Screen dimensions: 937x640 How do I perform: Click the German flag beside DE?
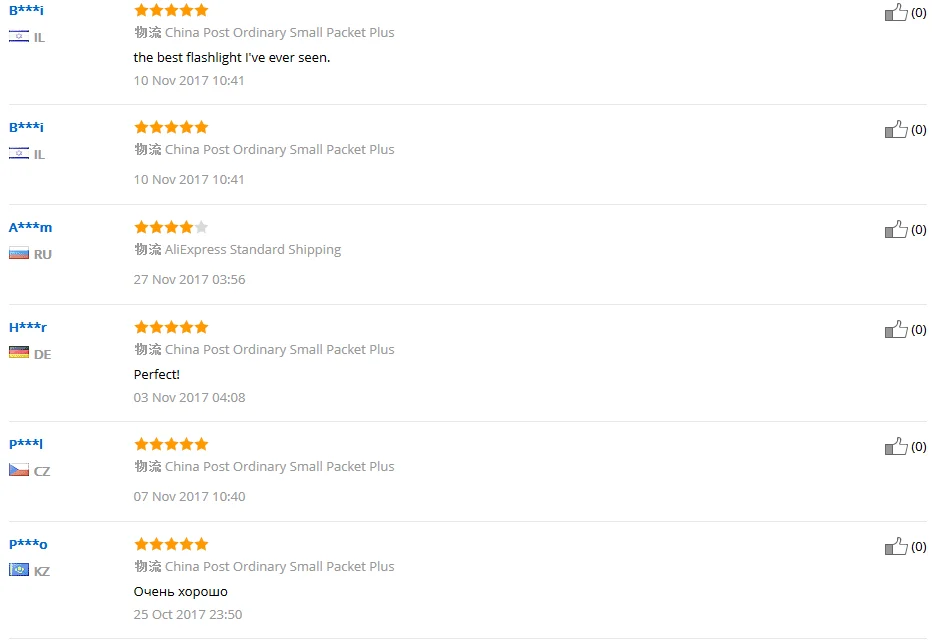(x=19, y=353)
